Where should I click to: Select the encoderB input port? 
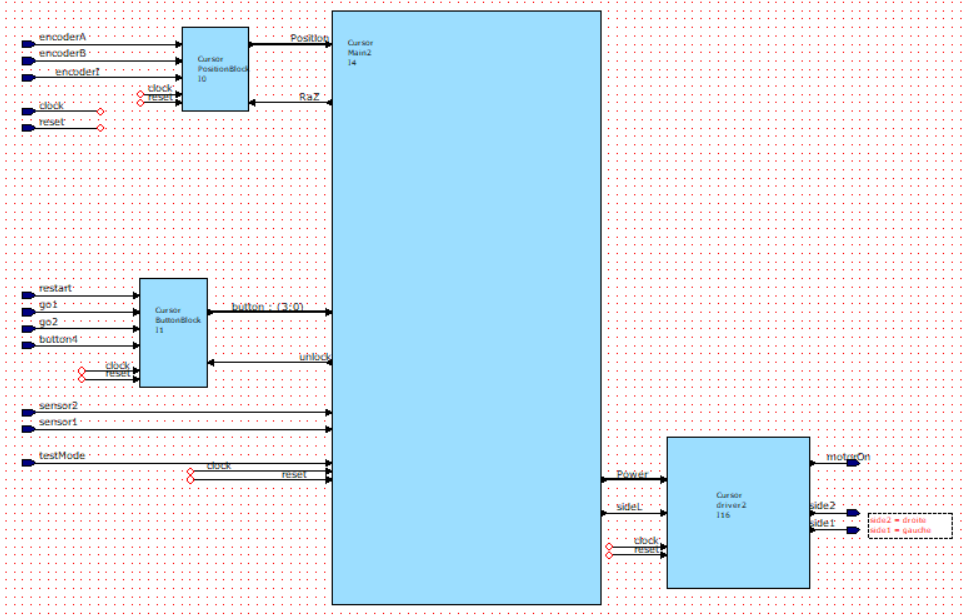[x=28, y=60]
